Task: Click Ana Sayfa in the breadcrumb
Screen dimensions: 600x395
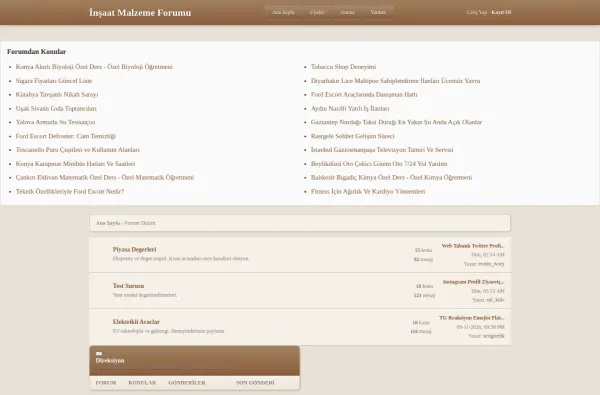Action: pos(108,223)
